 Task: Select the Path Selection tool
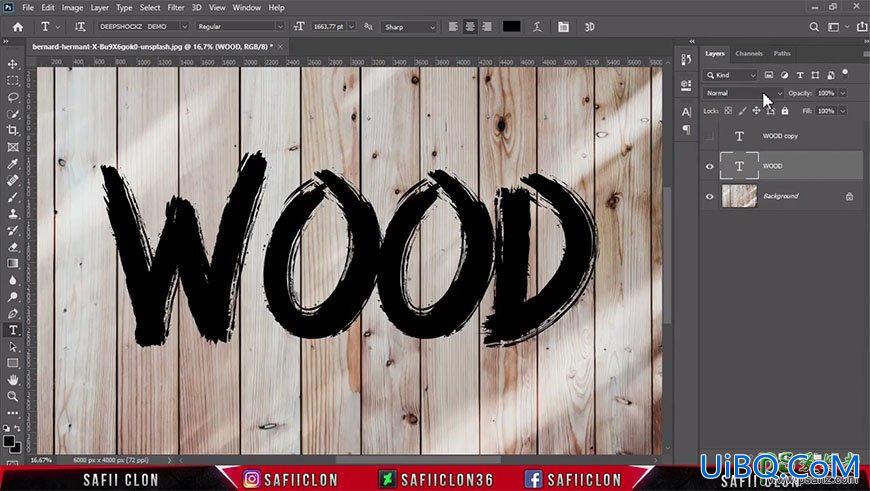click(13, 347)
